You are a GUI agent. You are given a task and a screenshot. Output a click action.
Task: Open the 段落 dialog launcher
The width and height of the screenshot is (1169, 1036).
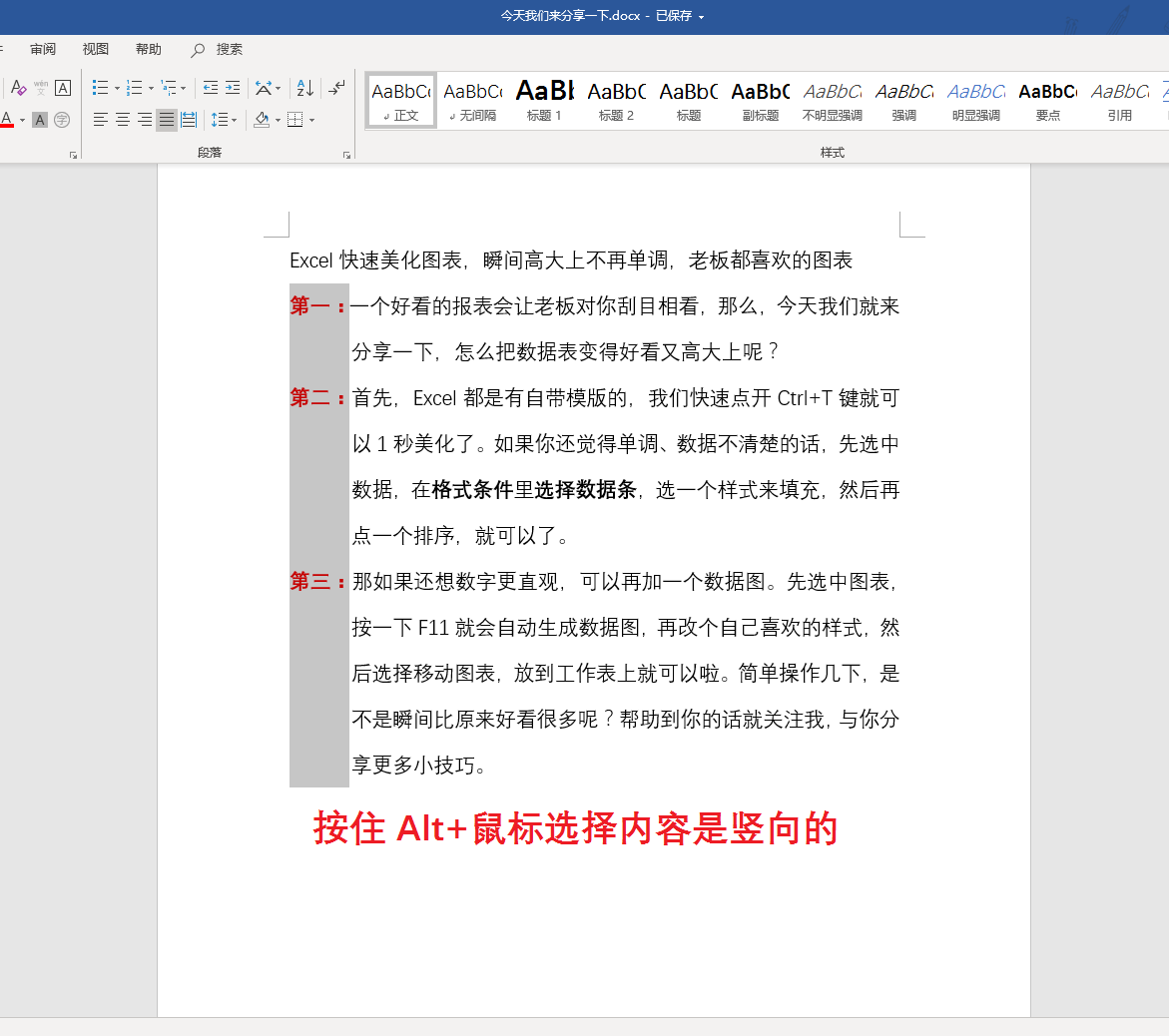[346, 155]
